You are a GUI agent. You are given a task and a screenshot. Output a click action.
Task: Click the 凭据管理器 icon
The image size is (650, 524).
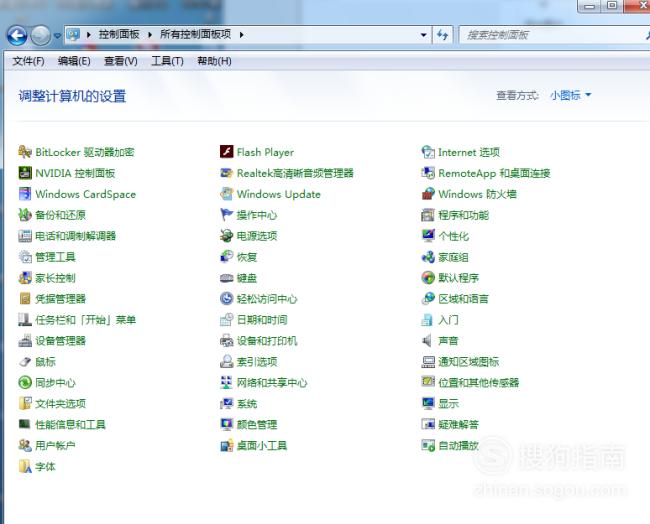[x=25, y=298]
